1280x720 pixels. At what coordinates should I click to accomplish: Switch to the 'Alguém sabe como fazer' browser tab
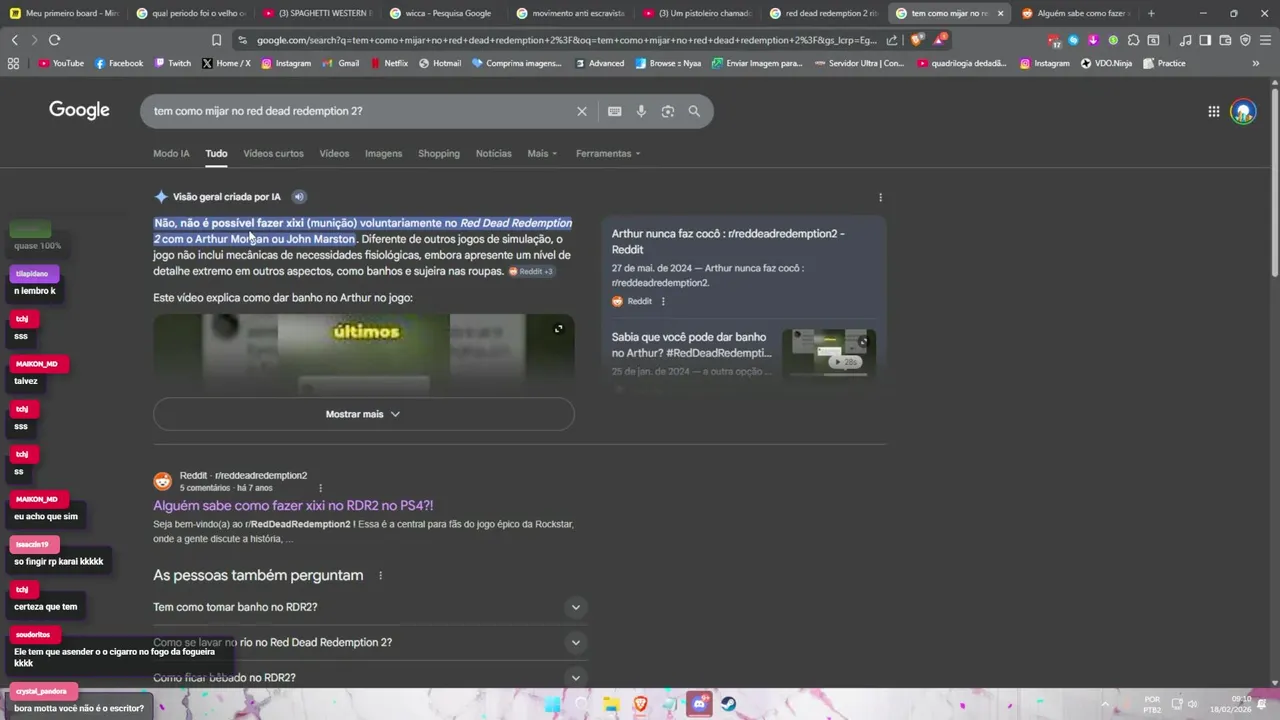1074,13
